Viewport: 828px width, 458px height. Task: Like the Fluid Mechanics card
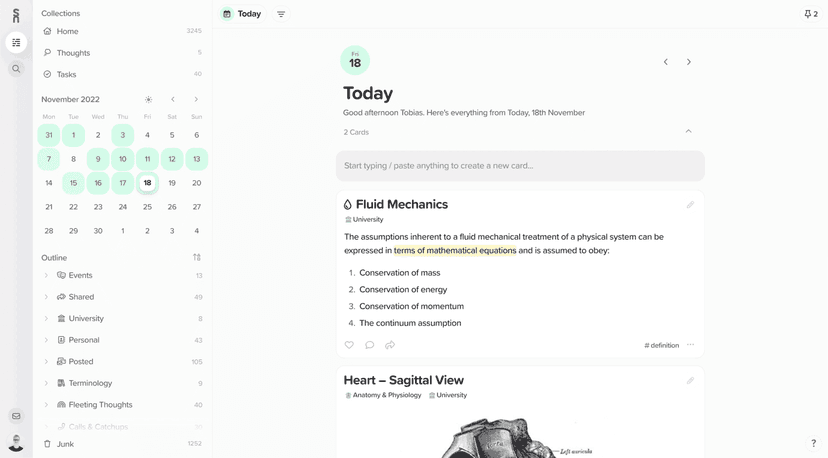point(349,345)
